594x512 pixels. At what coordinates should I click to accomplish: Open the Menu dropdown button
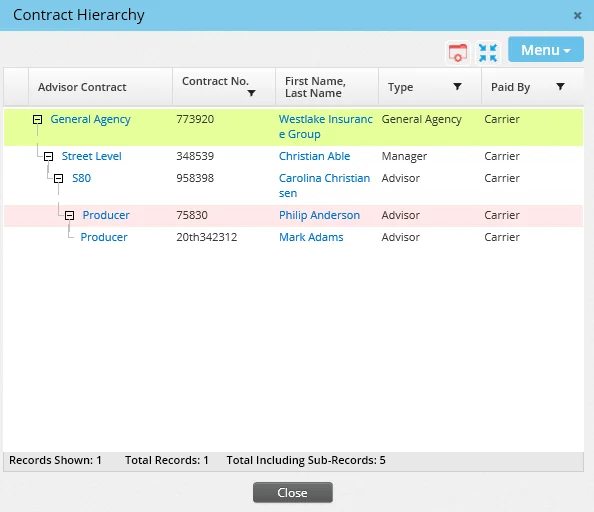point(546,50)
